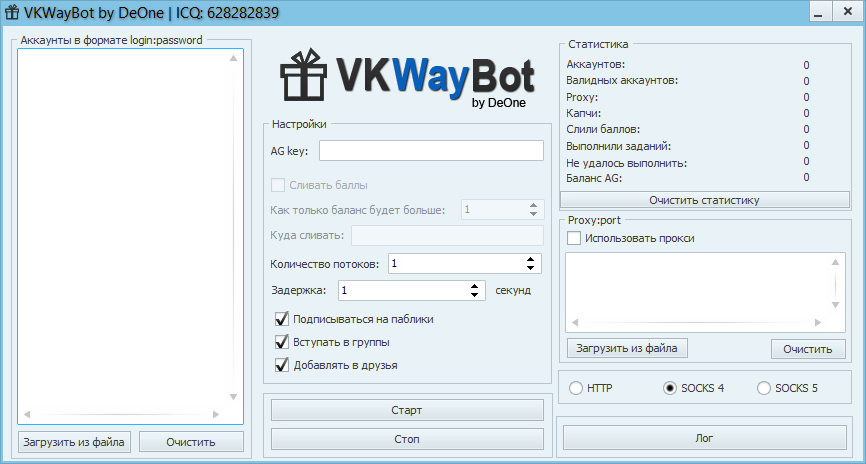Click the VKWayBot logo gift image
The height and width of the screenshot is (464, 866).
point(304,75)
